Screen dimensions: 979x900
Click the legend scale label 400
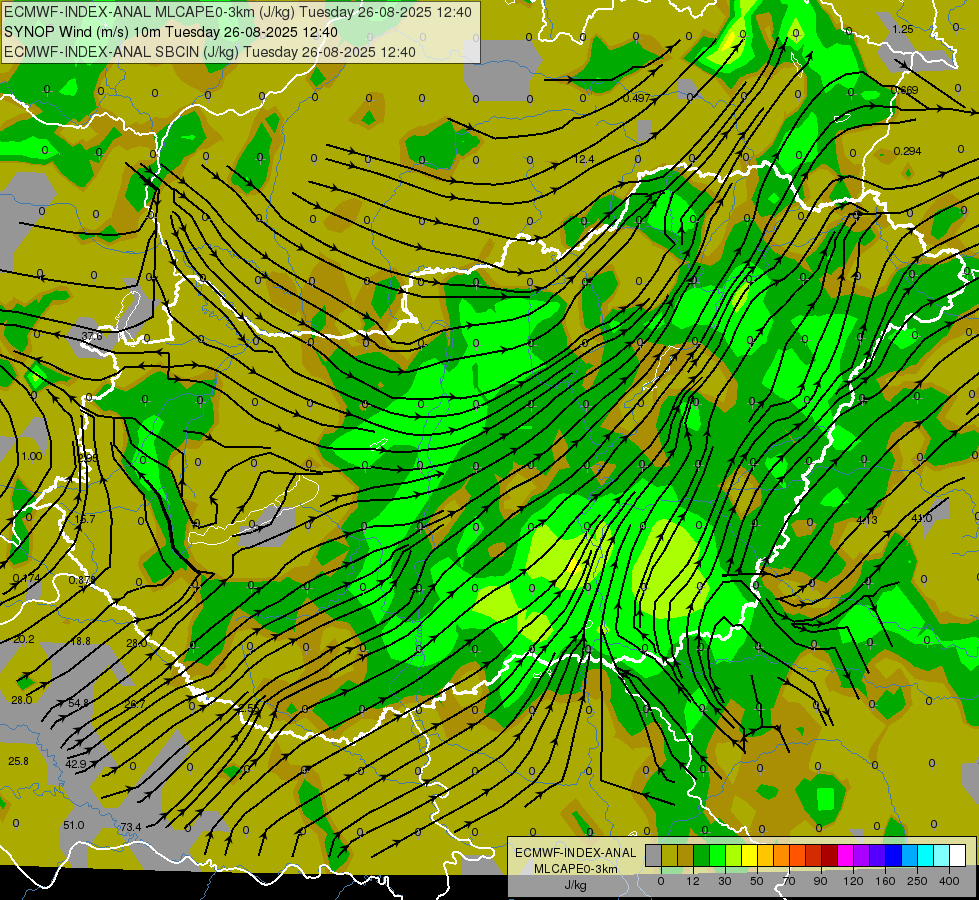(949, 881)
